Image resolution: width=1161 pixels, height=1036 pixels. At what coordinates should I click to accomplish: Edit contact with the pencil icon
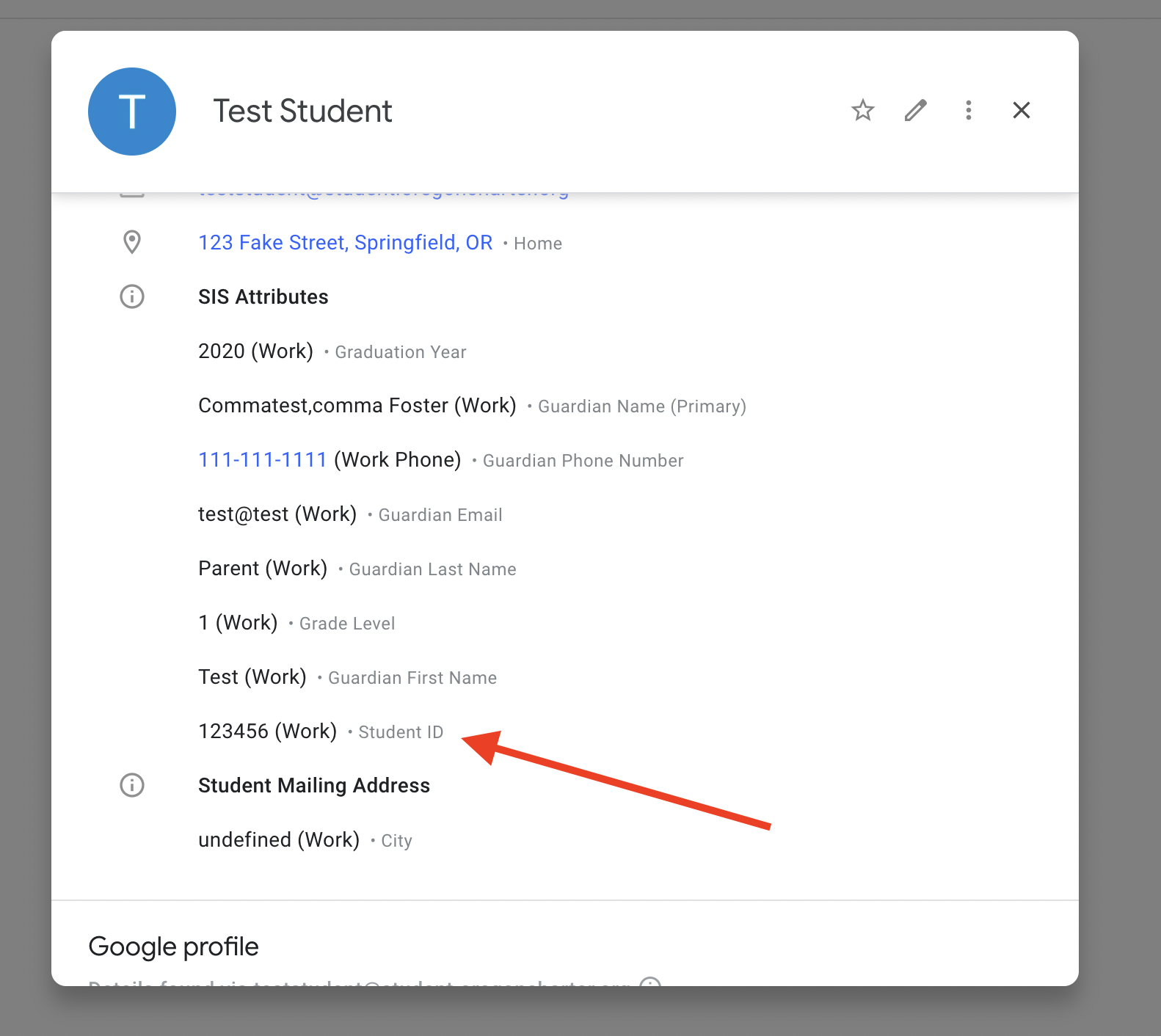(x=916, y=111)
